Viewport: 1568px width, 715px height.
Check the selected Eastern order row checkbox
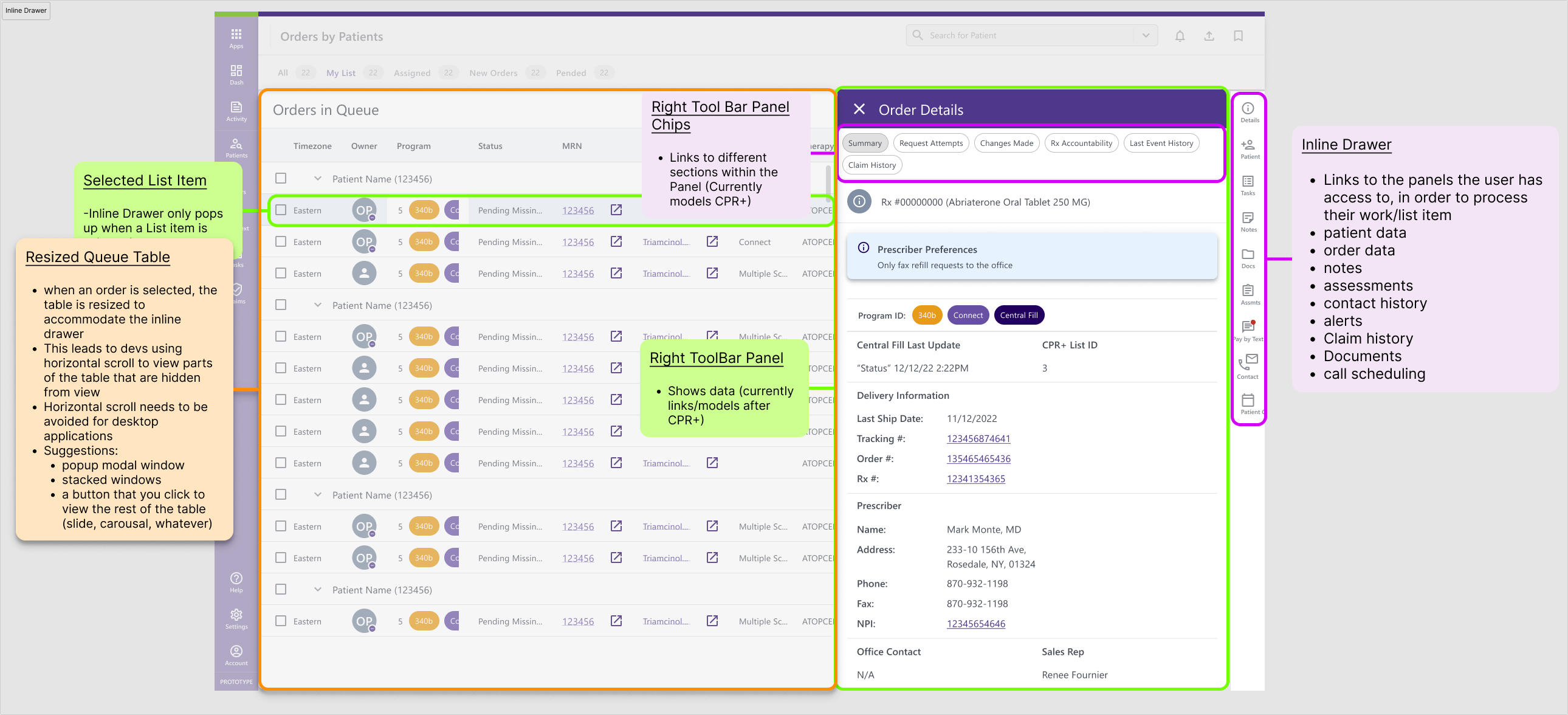(281, 210)
